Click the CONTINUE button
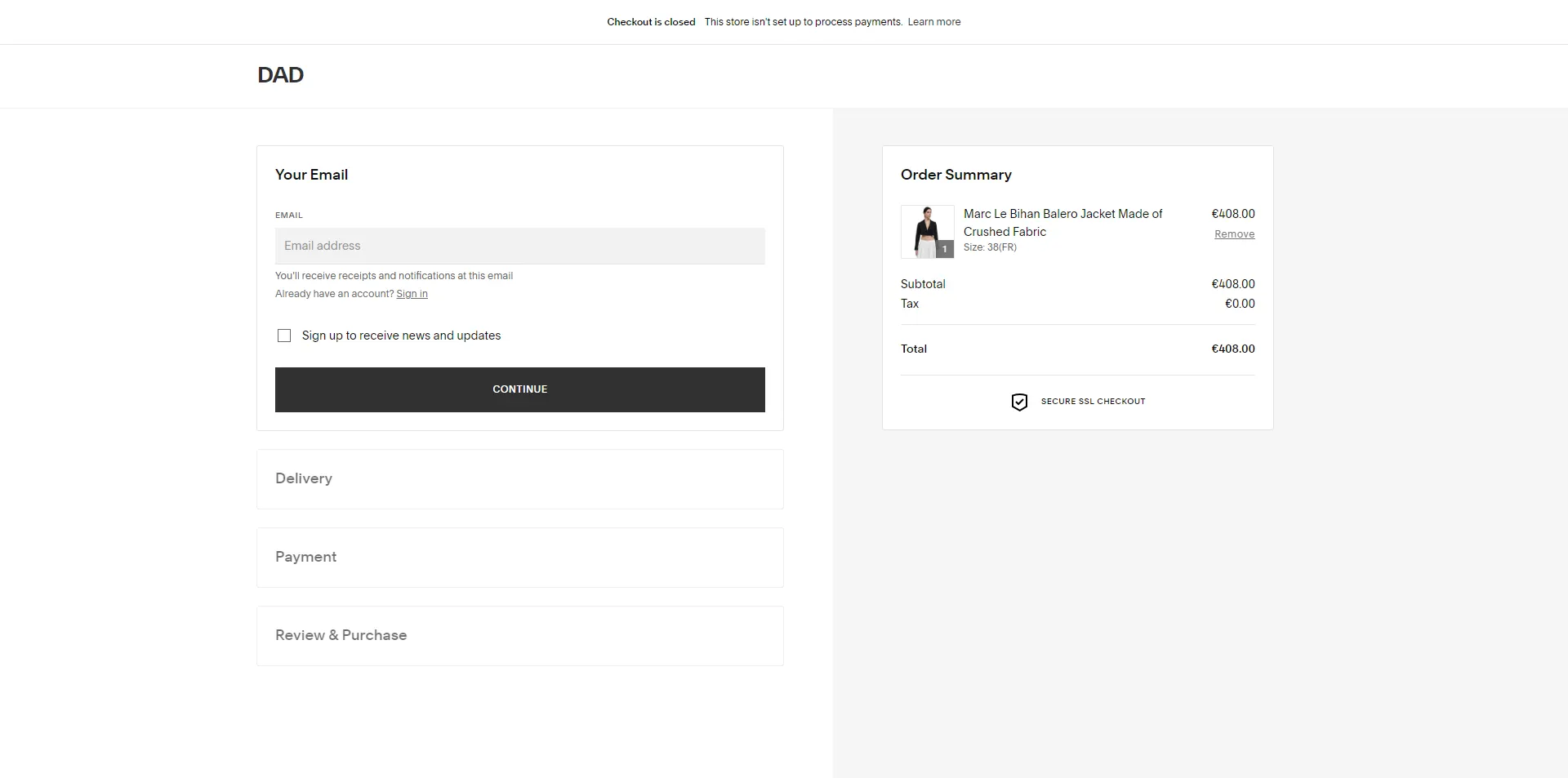Screen dimensions: 1568x778 pos(520,389)
